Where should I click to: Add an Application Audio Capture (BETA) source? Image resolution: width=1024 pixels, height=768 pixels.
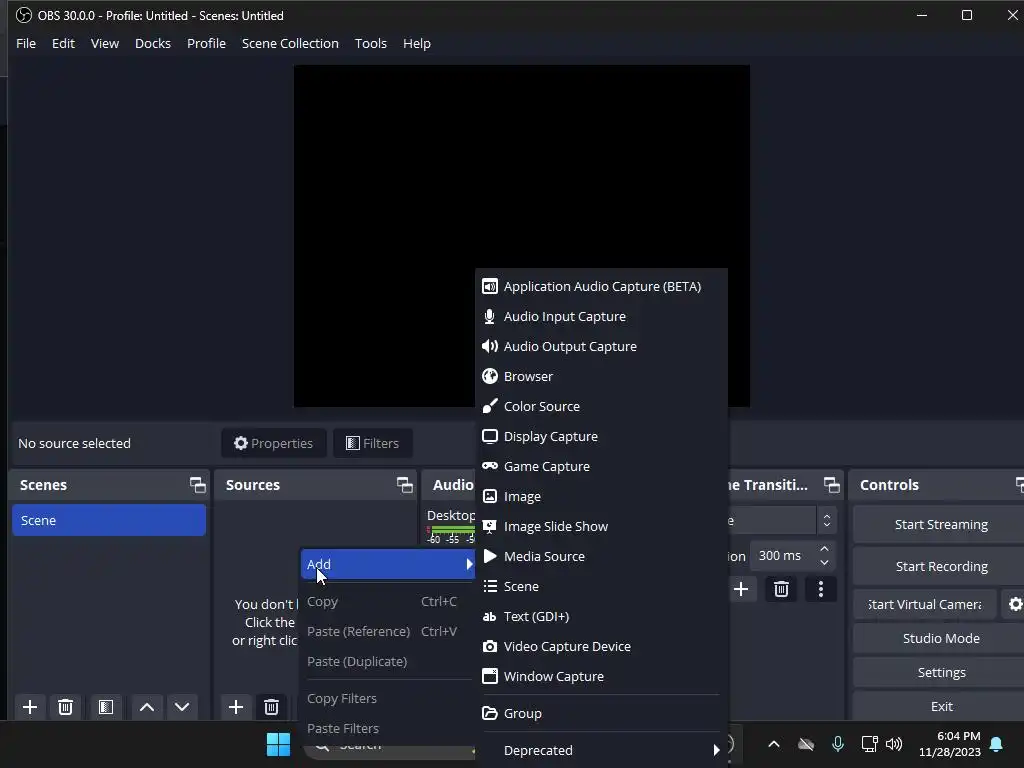(601, 287)
